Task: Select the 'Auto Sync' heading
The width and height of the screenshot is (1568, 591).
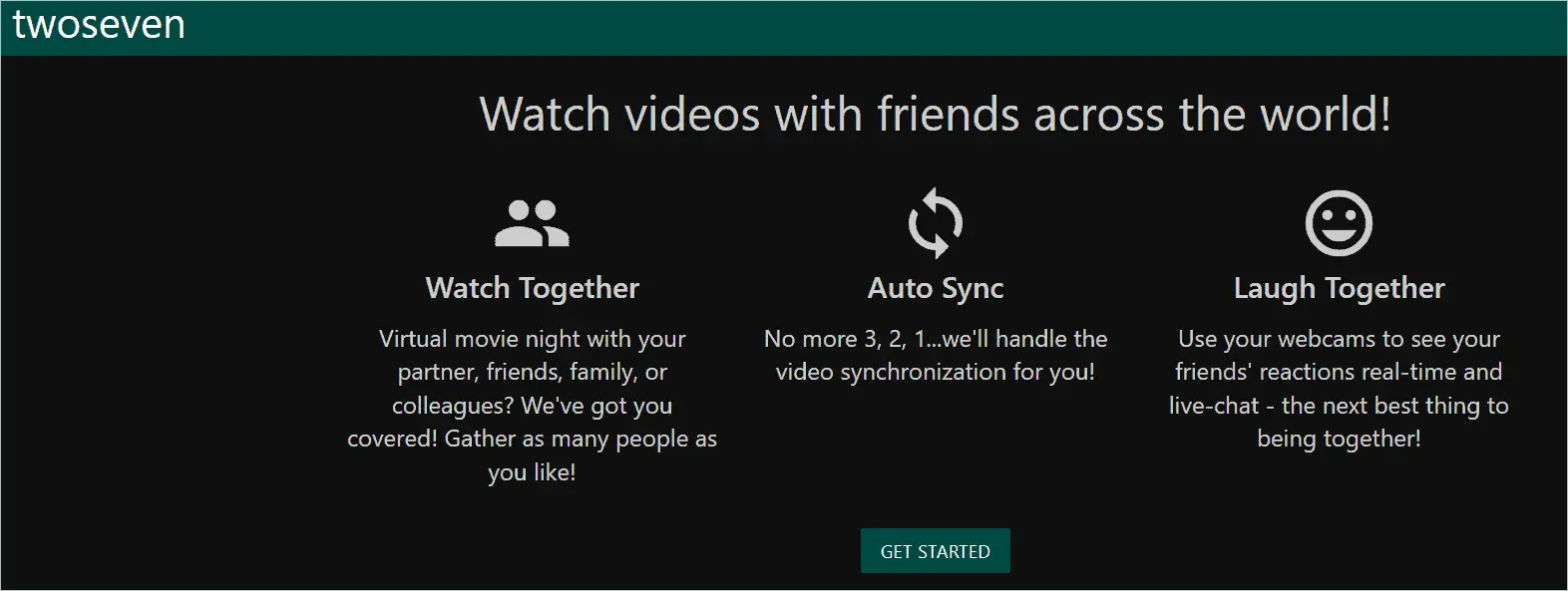Action: click(936, 288)
